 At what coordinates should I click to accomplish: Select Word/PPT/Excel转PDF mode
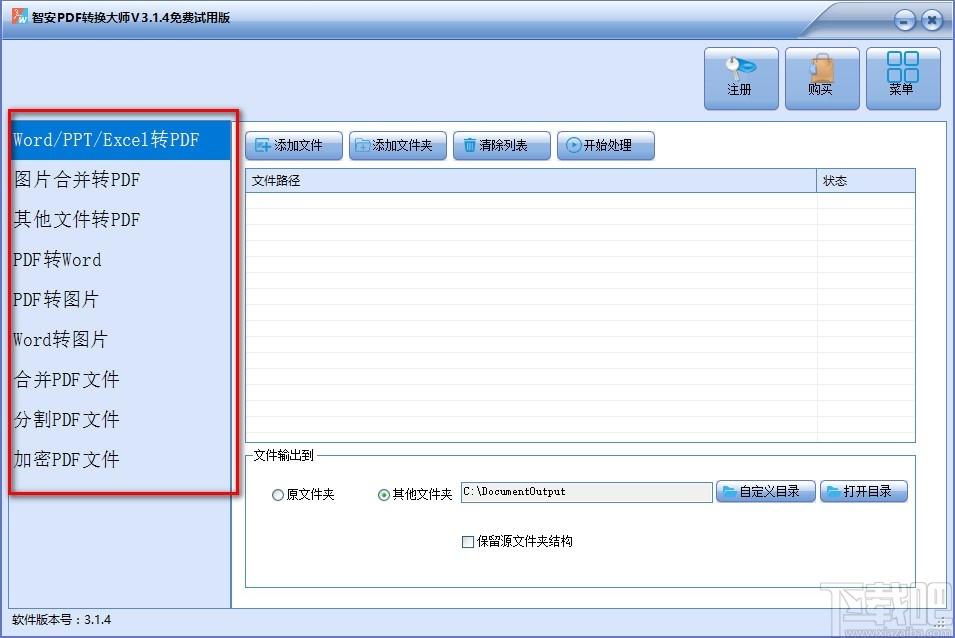click(x=121, y=140)
